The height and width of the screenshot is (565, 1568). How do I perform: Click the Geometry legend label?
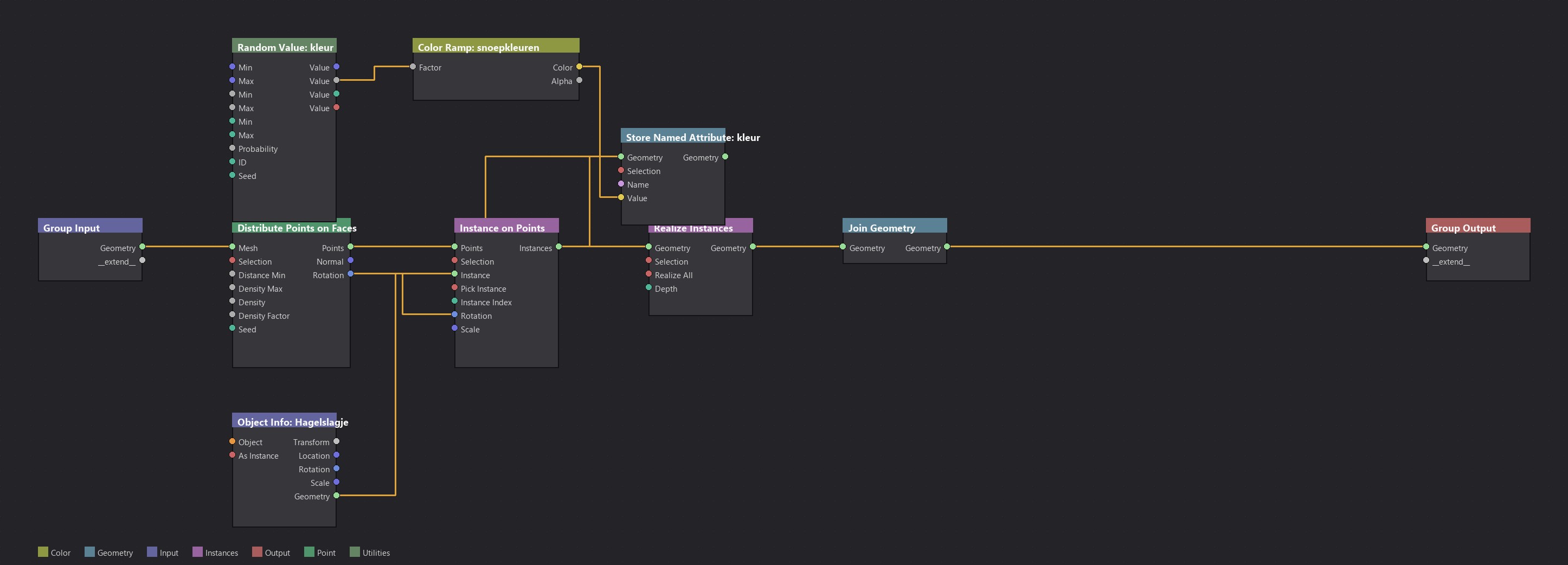pos(115,553)
